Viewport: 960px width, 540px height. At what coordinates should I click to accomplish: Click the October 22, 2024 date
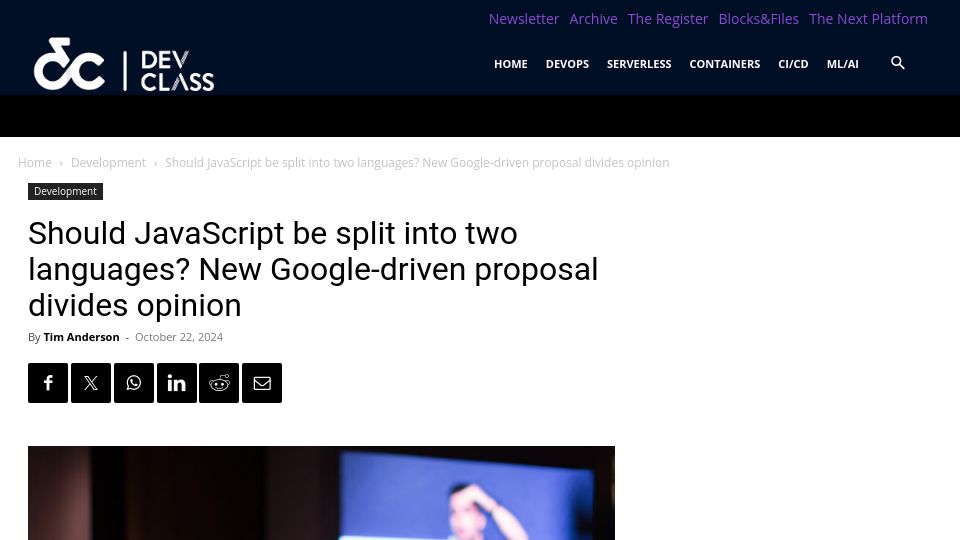click(179, 337)
